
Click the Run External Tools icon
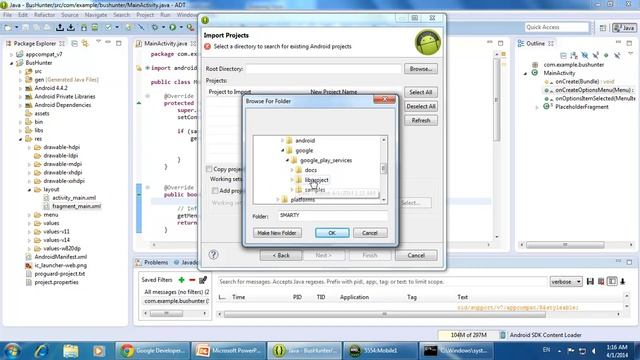click(190, 27)
